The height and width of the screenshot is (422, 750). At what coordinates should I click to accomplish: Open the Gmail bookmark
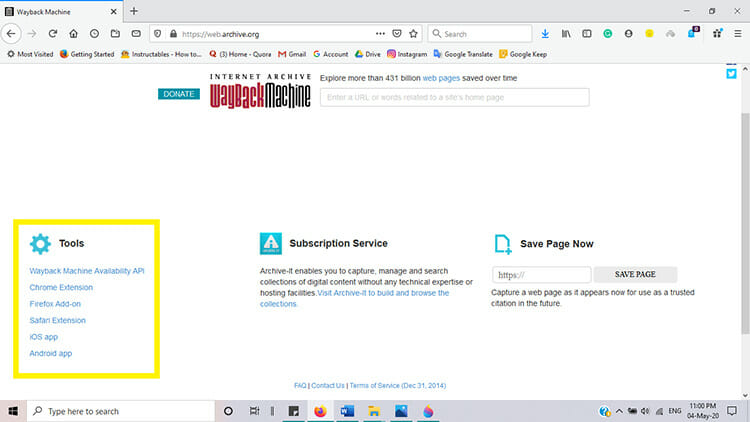292,55
